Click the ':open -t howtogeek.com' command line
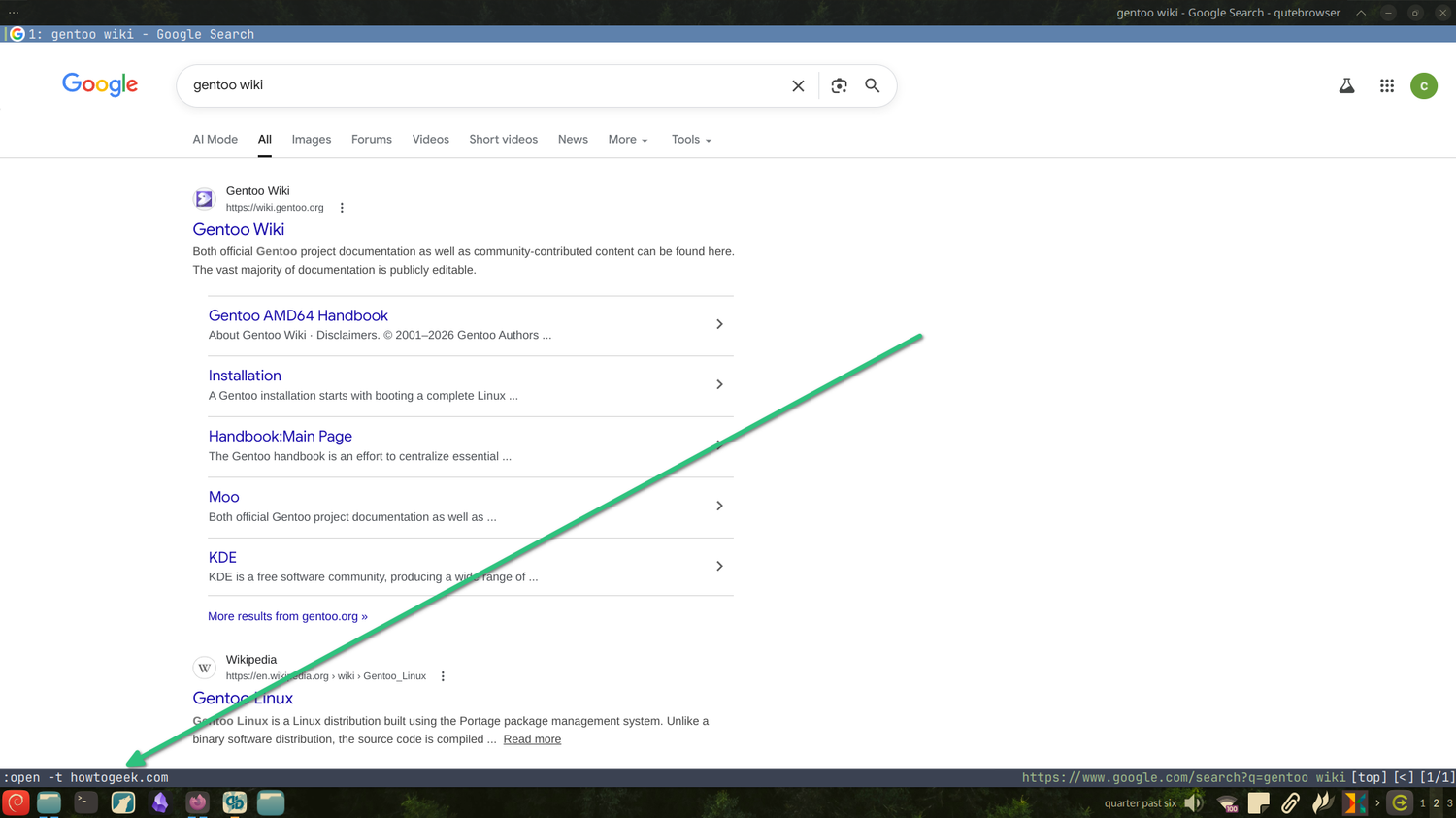 click(x=85, y=777)
